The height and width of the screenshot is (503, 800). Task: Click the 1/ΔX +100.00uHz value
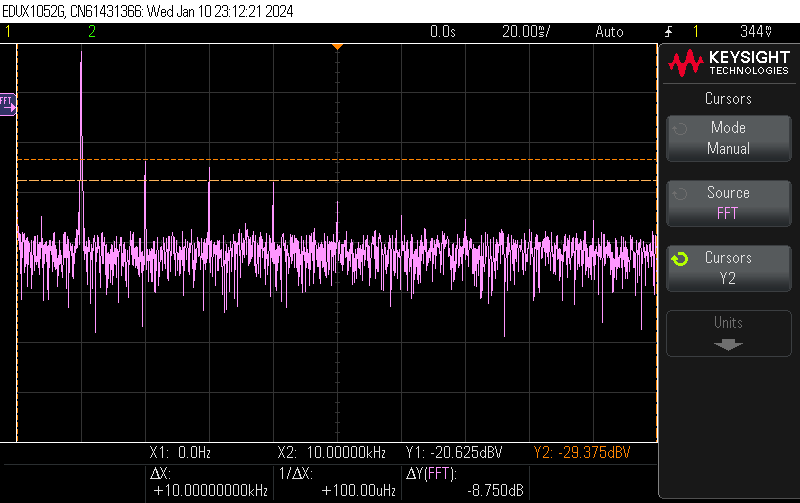pyautogui.click(x=359, y=491)
